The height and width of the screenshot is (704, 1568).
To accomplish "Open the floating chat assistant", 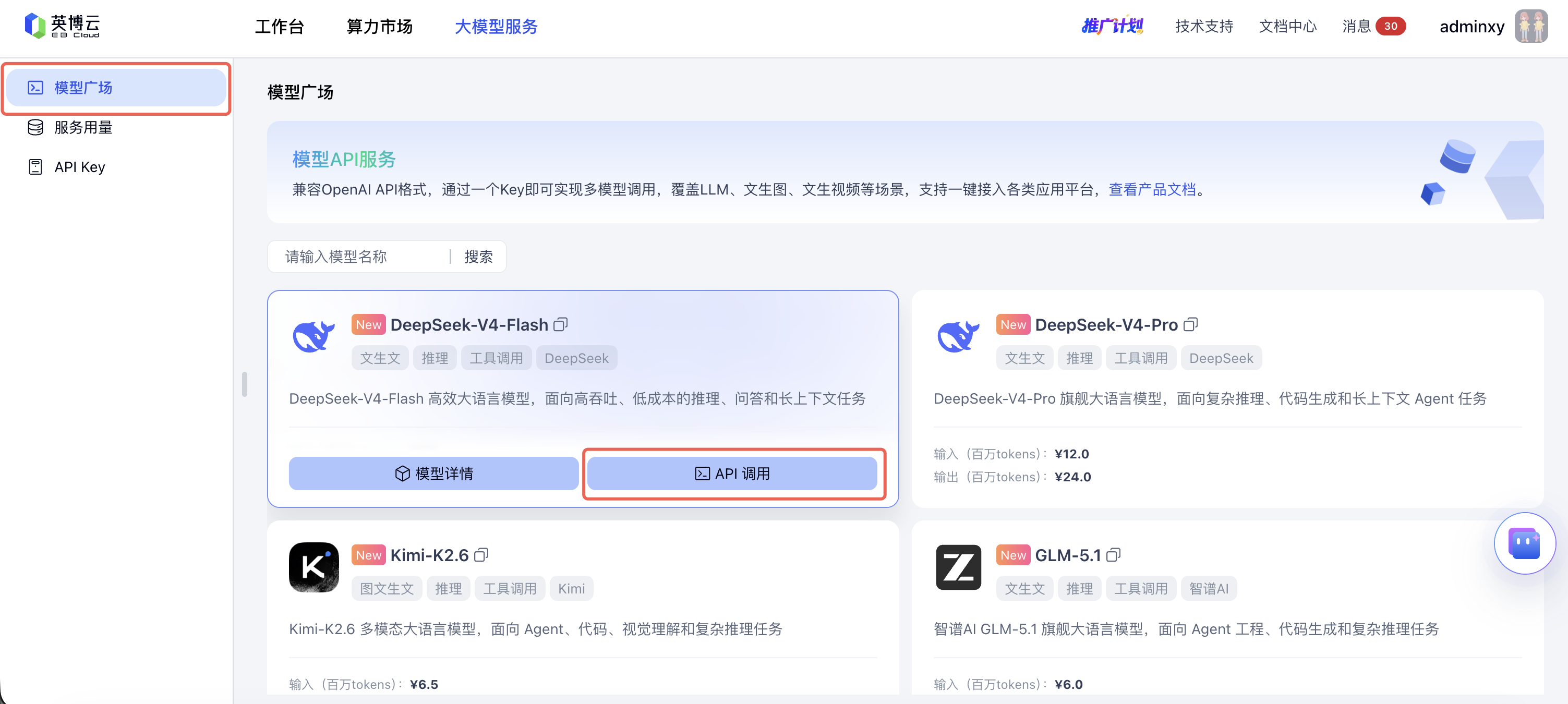I will pos(1524,543).
